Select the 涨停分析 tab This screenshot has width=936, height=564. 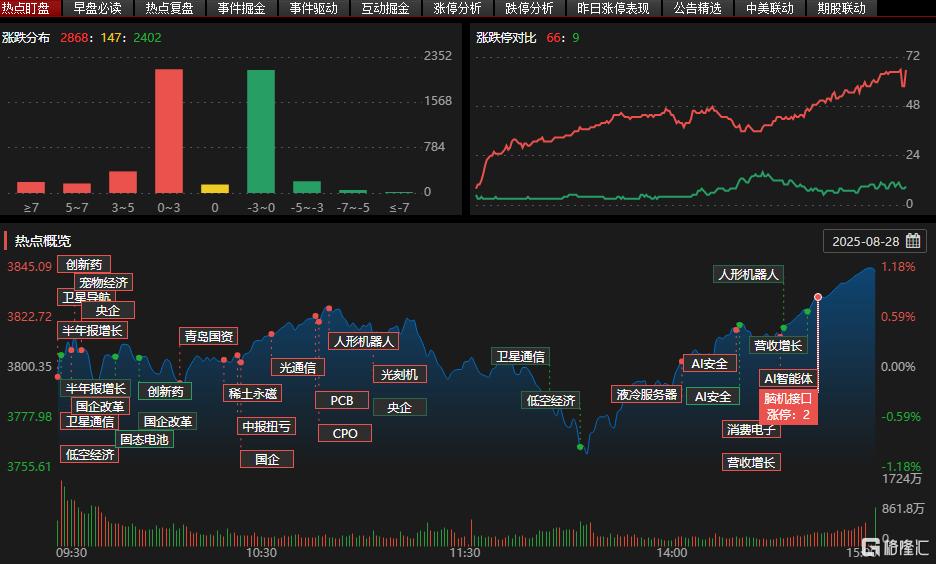point(457,8)
